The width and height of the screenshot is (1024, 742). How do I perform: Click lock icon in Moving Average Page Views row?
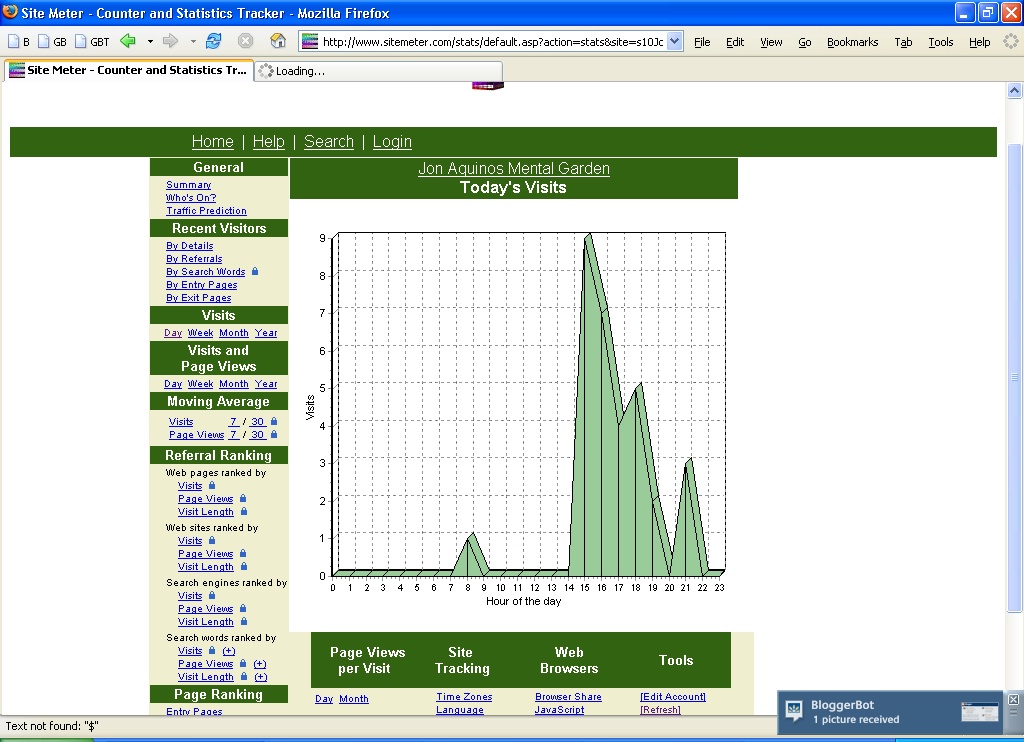tap(274, 434)
